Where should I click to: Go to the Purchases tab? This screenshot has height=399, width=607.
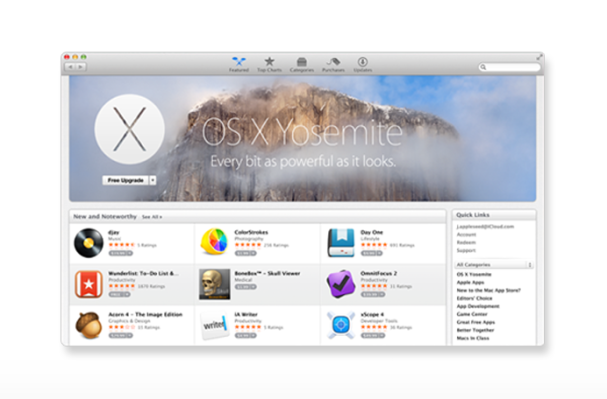coord(333,64)
